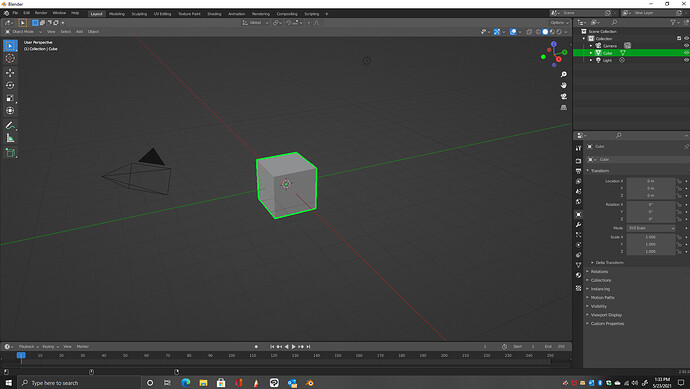Open the File menu
The image size is (690, 389).
pos(15,13)
